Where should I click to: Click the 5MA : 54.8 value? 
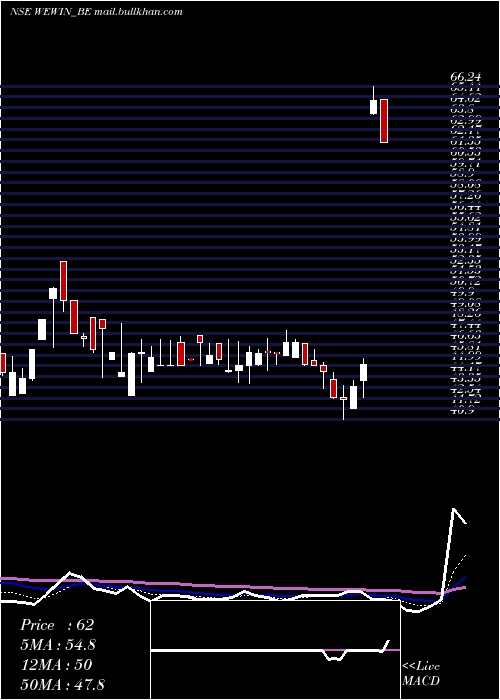58,645
